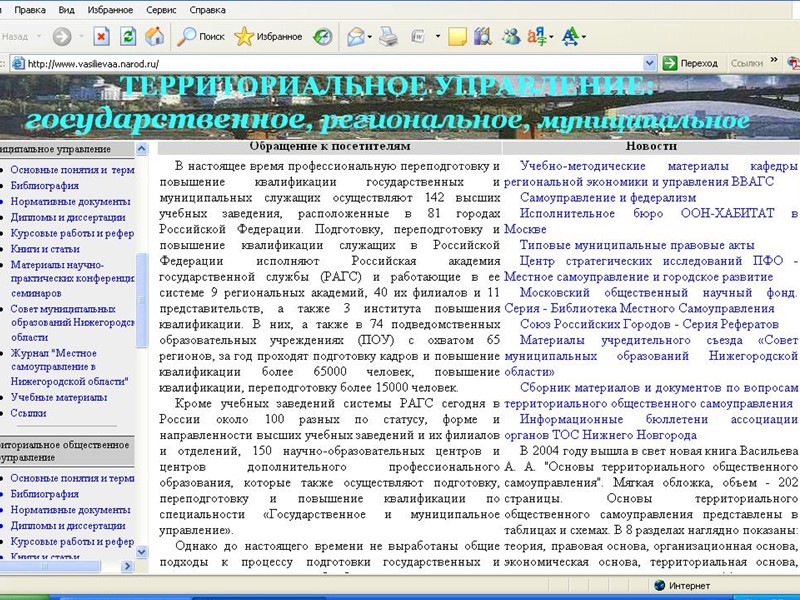Screen dimensions: 800x600
Task: Expand the address bar URL dropdown
Action: [650, 63]
